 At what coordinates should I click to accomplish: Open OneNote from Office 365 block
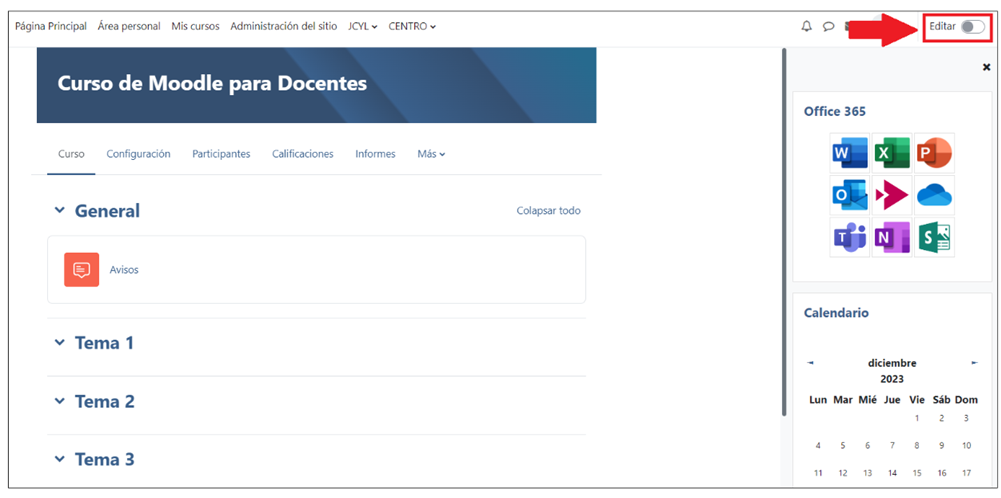(x=892, y=238)
